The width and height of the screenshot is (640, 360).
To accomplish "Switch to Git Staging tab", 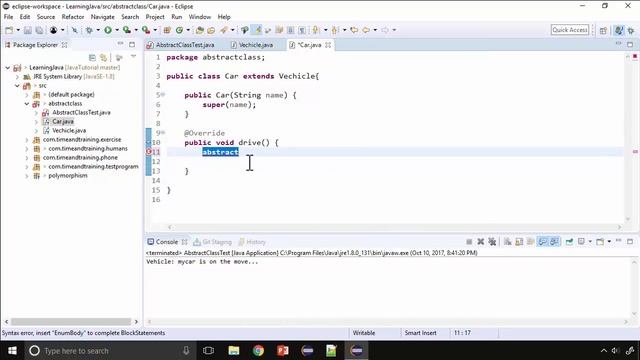I will pos(212,242).
